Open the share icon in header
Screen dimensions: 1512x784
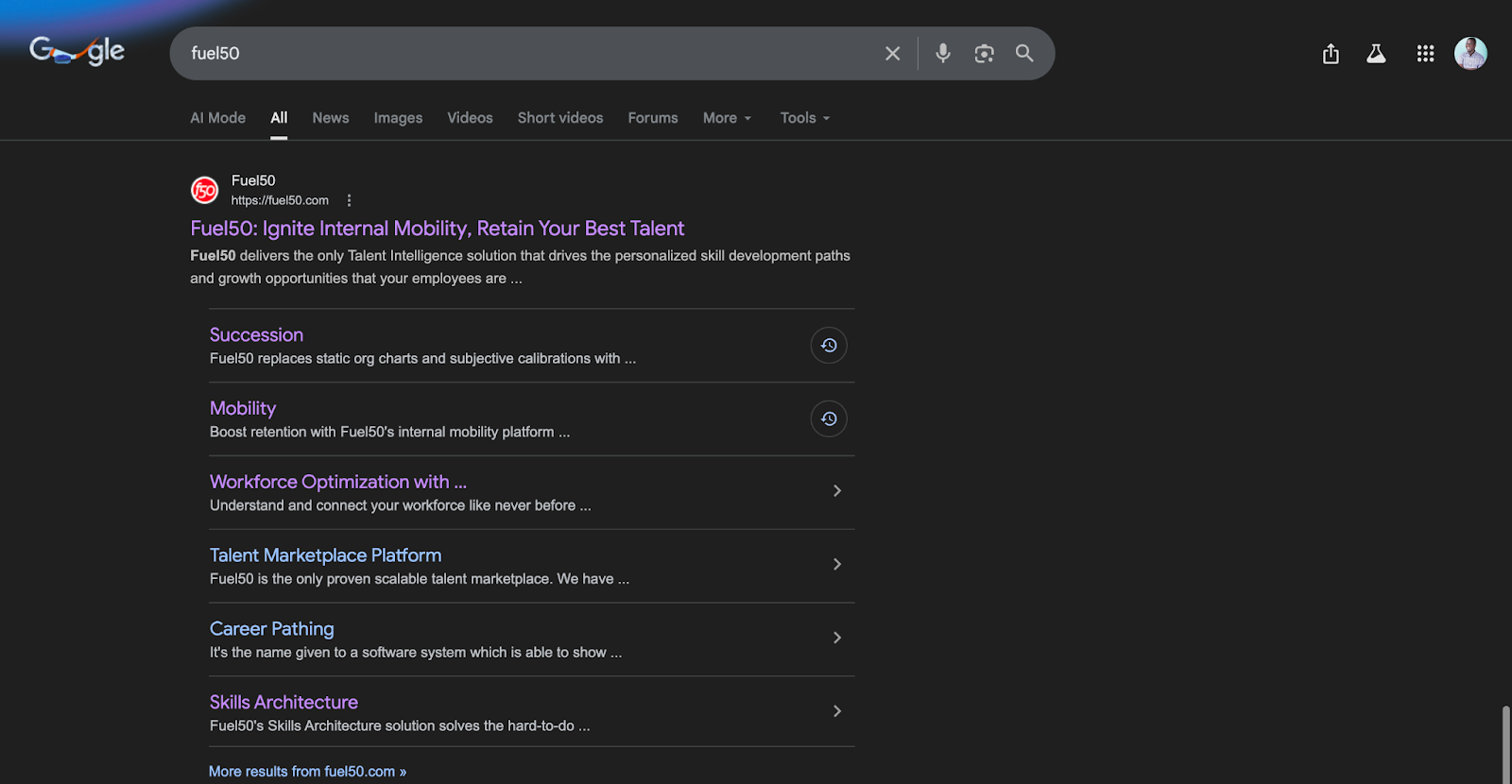click(1331, 54)
